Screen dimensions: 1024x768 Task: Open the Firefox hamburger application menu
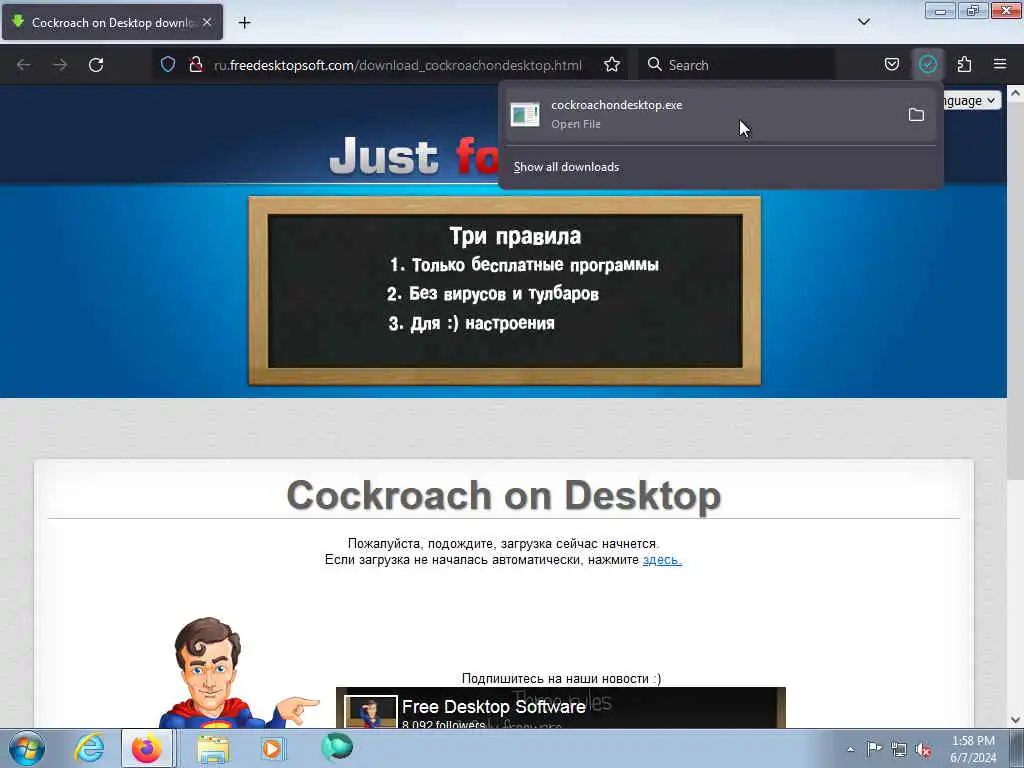click(x=1000, y=64)
